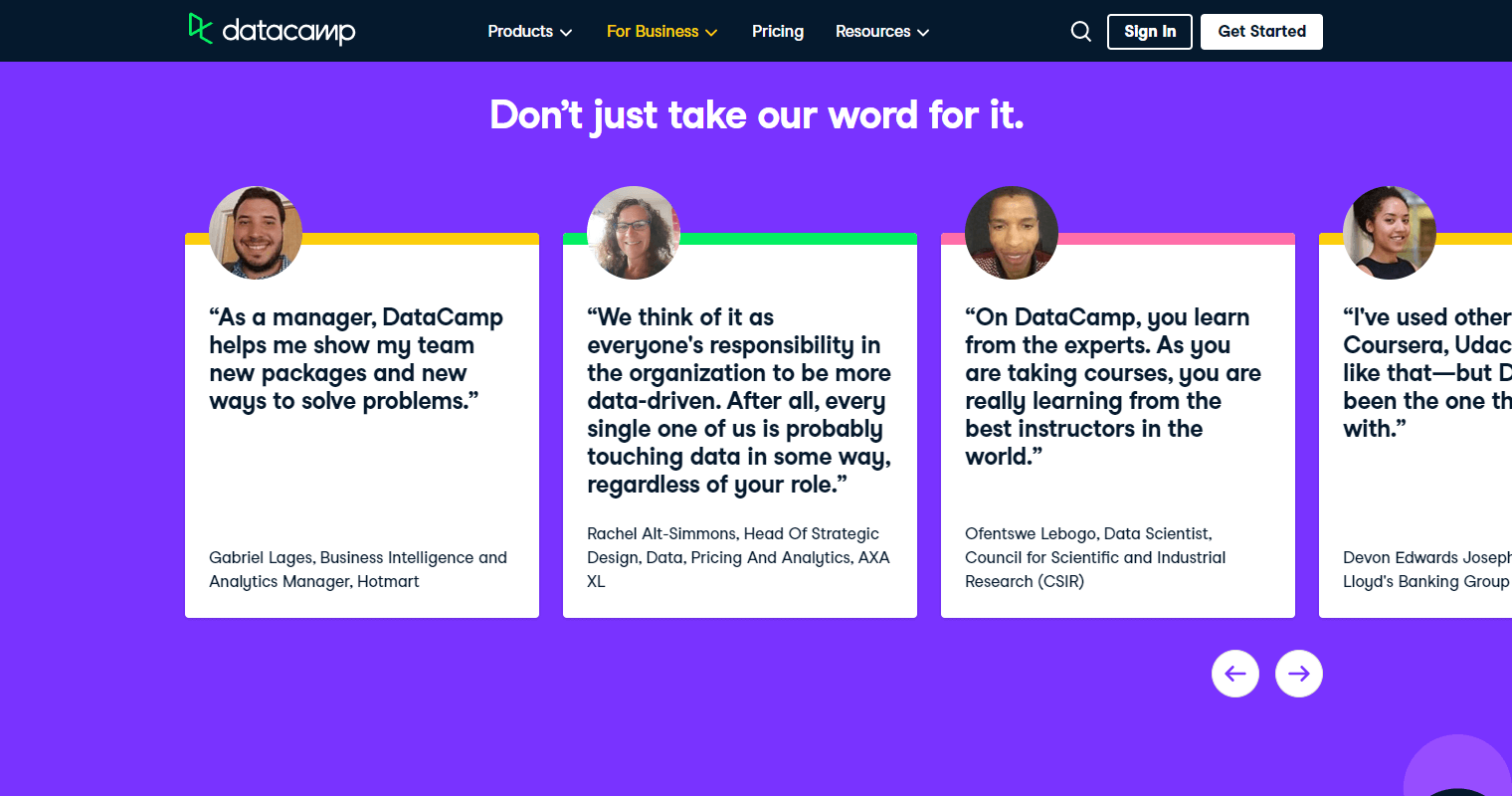Select Rachel Alt-Simmons' profile photo
This screenshot has width=1512, height=796.
[x=634, y=233]
